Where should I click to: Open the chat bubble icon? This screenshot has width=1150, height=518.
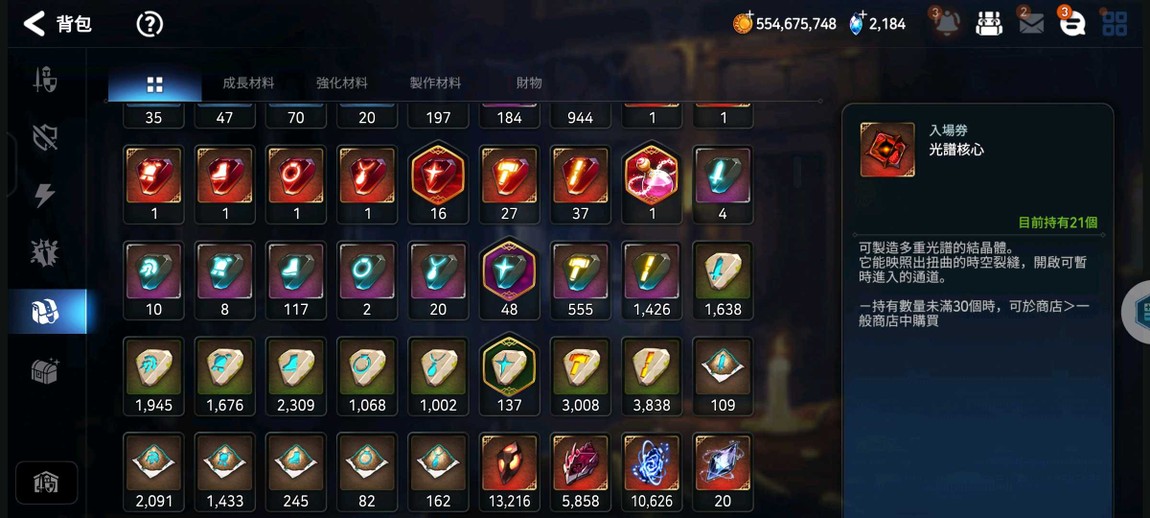click(x=1072, y=23)
